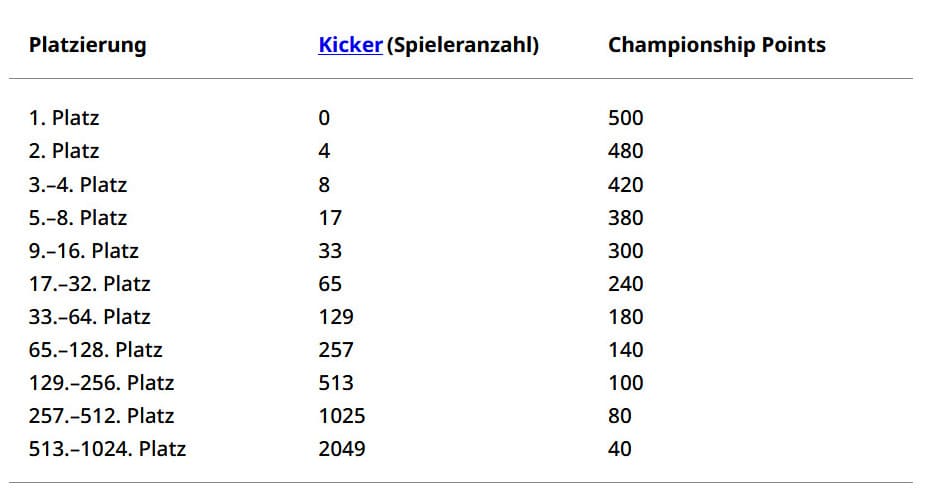The image size is (926, 497).
Task: Select the (Spieleranzahl) header text
Action: [x=463, y=45]
